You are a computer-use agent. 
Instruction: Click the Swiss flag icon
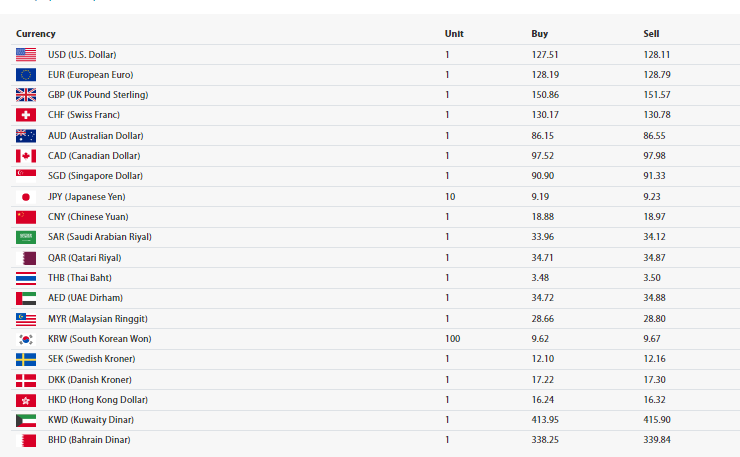26,115
